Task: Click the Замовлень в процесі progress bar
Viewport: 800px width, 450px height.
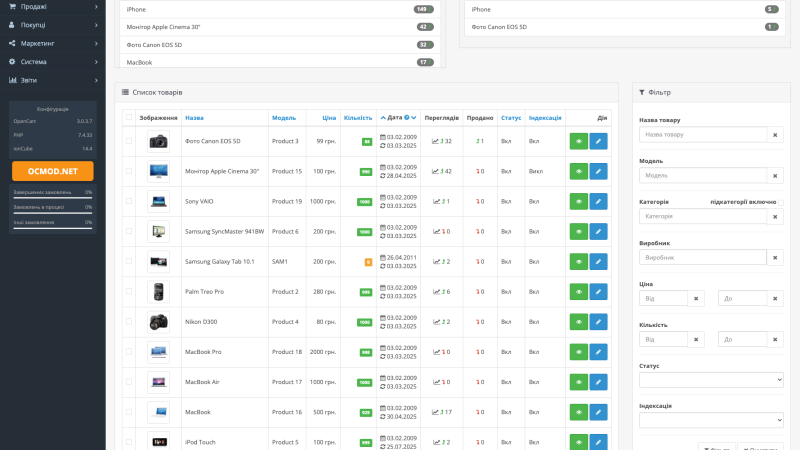Action: coord(53,213)
